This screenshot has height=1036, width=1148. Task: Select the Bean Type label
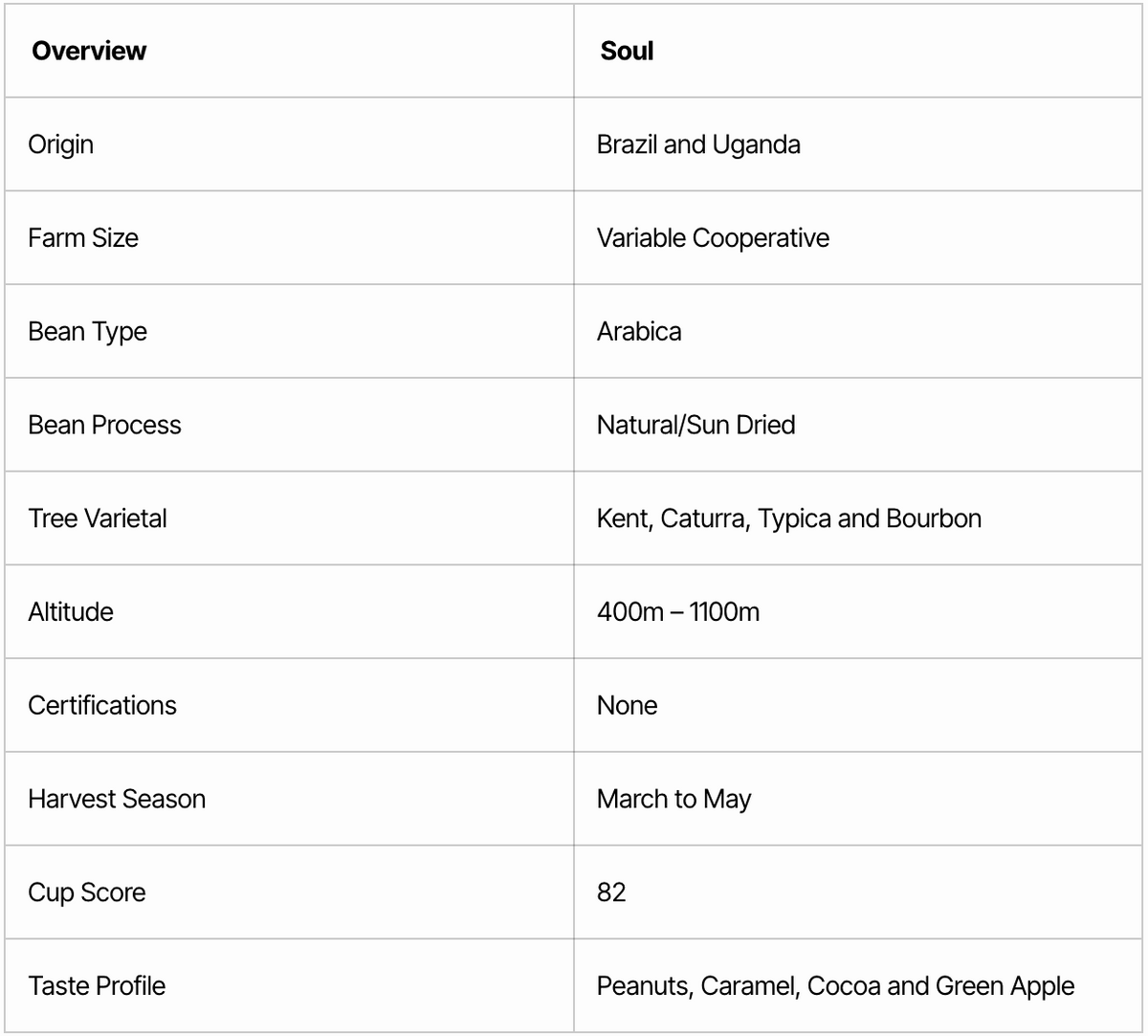(88, 332)
